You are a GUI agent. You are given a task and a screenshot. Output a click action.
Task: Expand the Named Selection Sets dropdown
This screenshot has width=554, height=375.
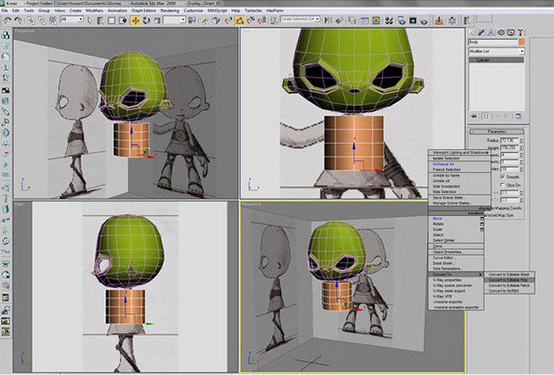[x=300, y=19]
